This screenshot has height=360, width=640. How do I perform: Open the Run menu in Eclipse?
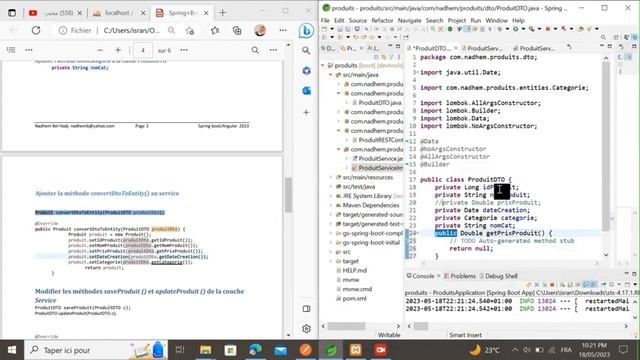476,20
